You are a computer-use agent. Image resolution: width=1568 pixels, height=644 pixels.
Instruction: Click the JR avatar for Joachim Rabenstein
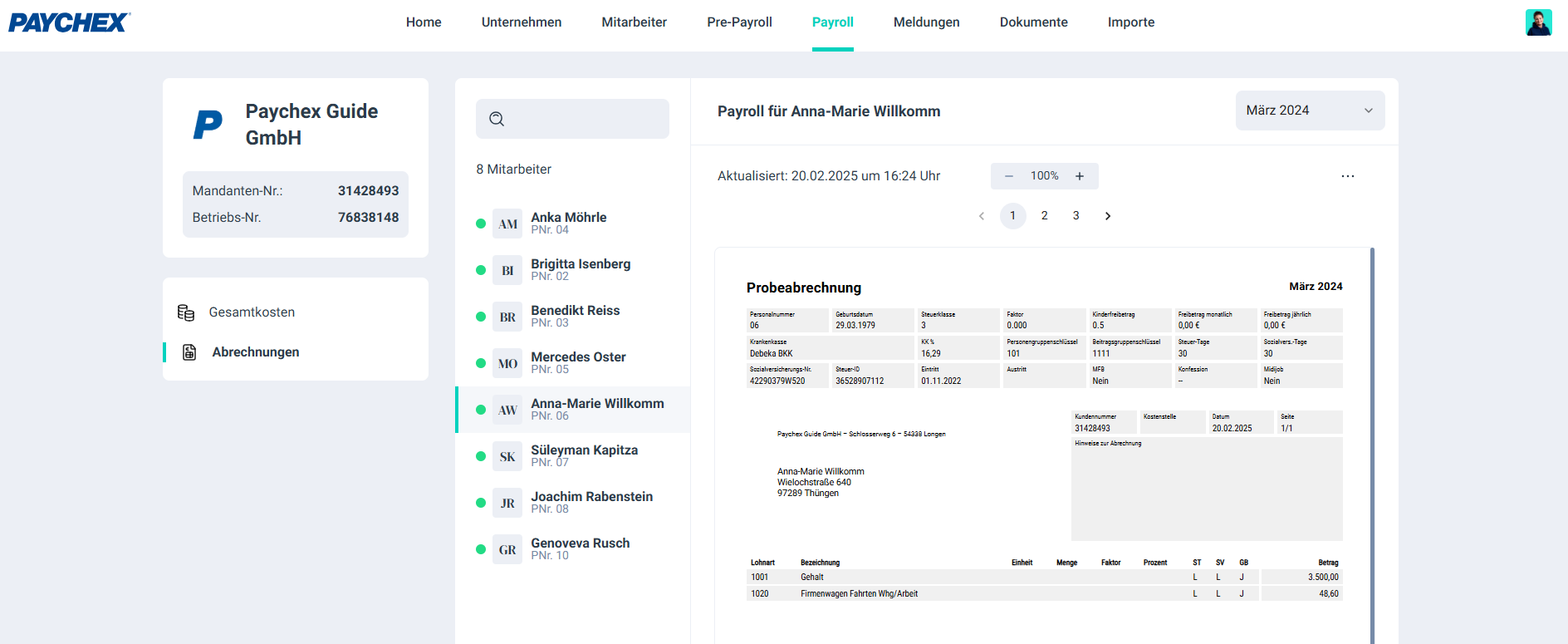507,503
